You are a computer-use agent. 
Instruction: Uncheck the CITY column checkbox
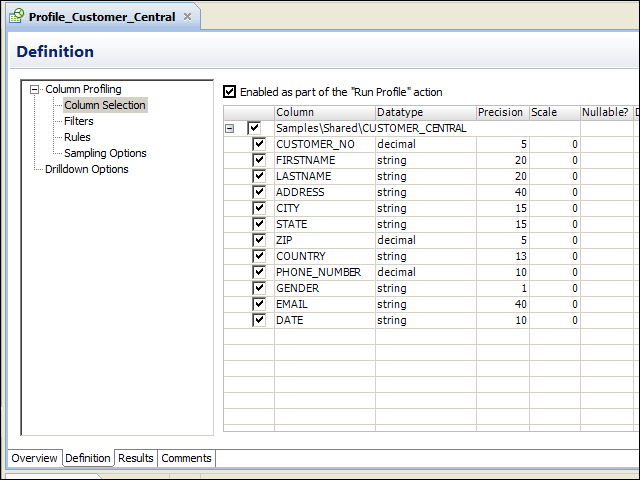click(259, 208)
